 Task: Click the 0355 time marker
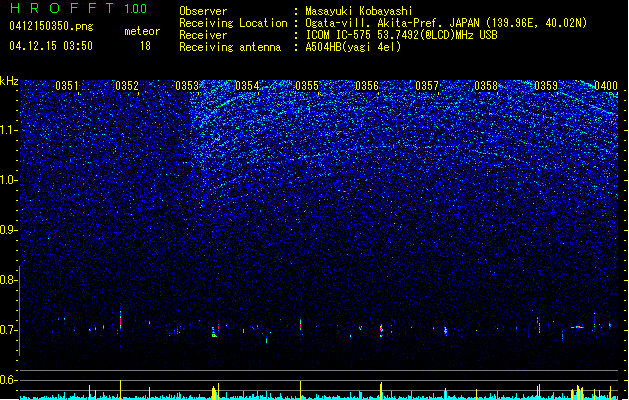[307, 86]
